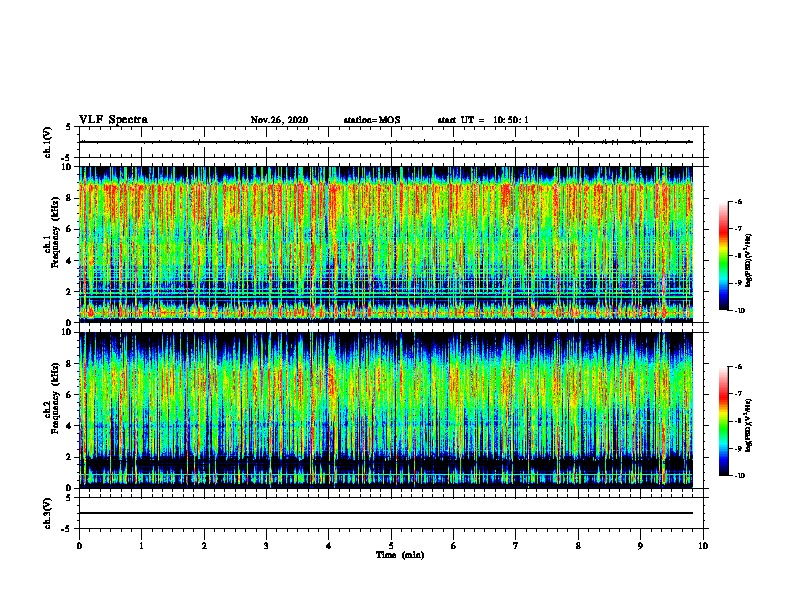Click the "station=MOS" header label
792x612 pixels.
(372, 120)
